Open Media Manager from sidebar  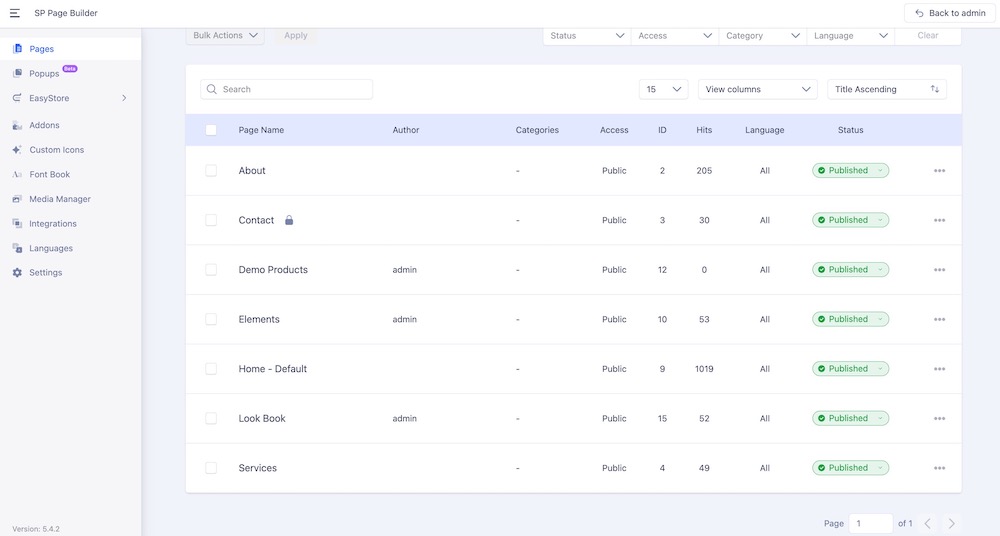[x=60, y=199]
